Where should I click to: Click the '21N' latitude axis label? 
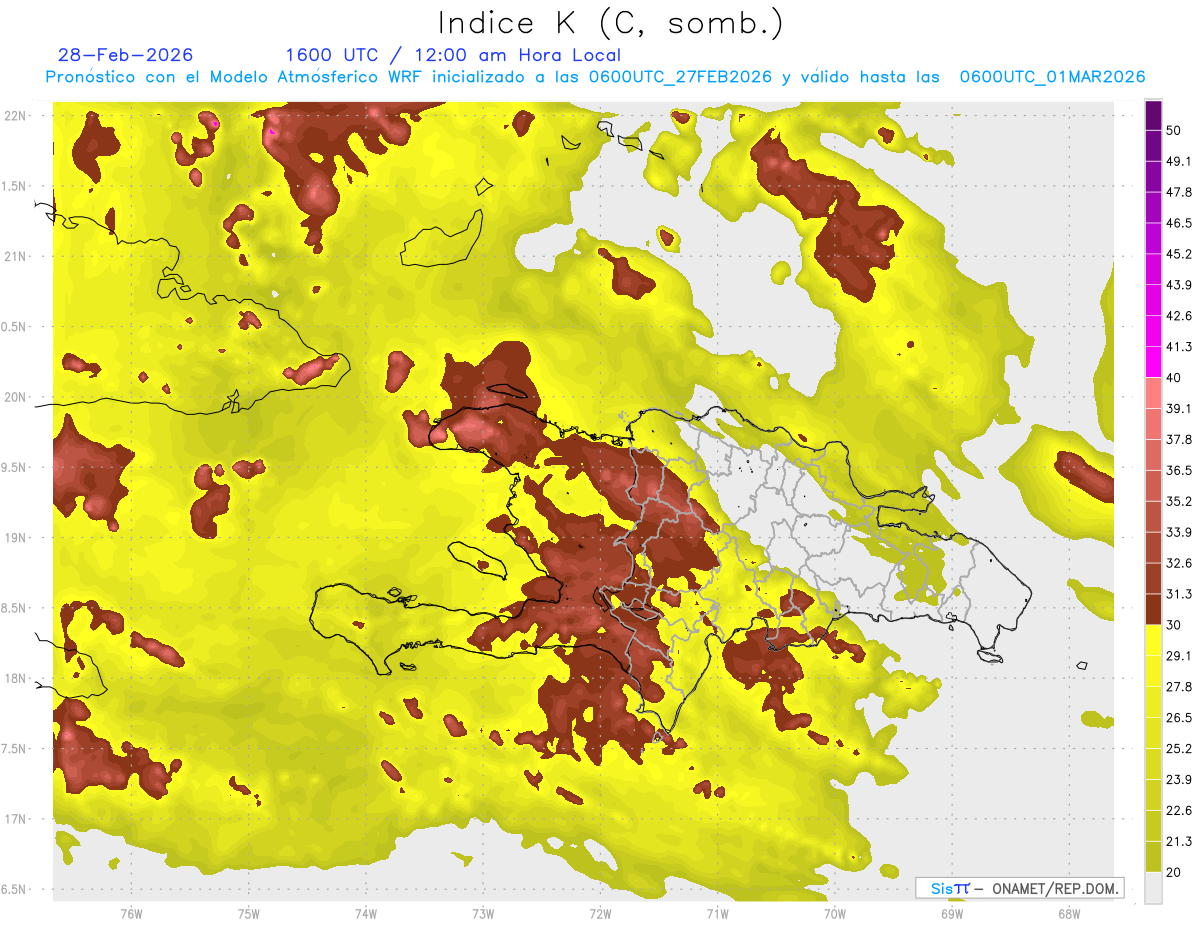(17, 257)
